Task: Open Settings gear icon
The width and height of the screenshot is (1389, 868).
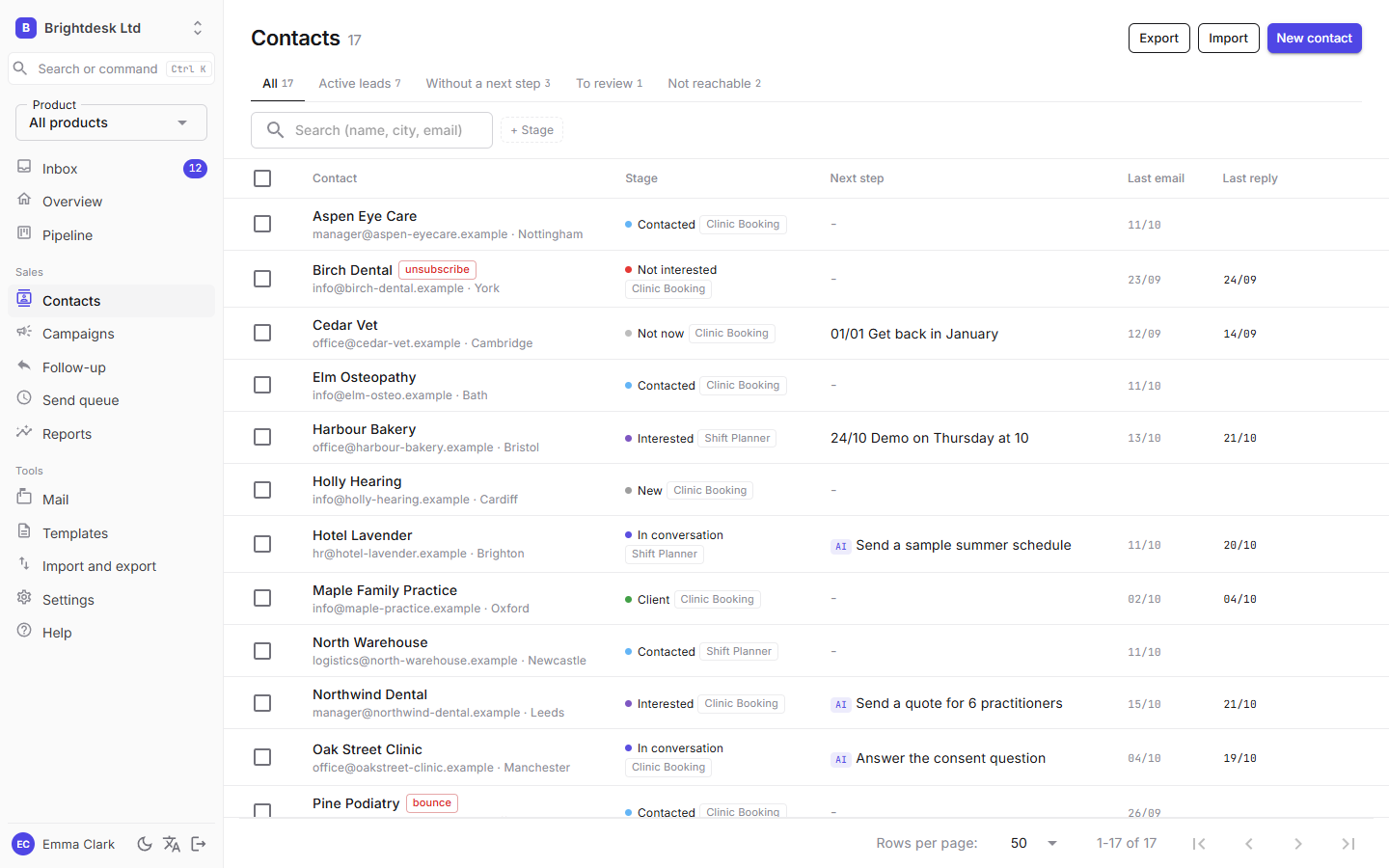Action: click(24, 598)
